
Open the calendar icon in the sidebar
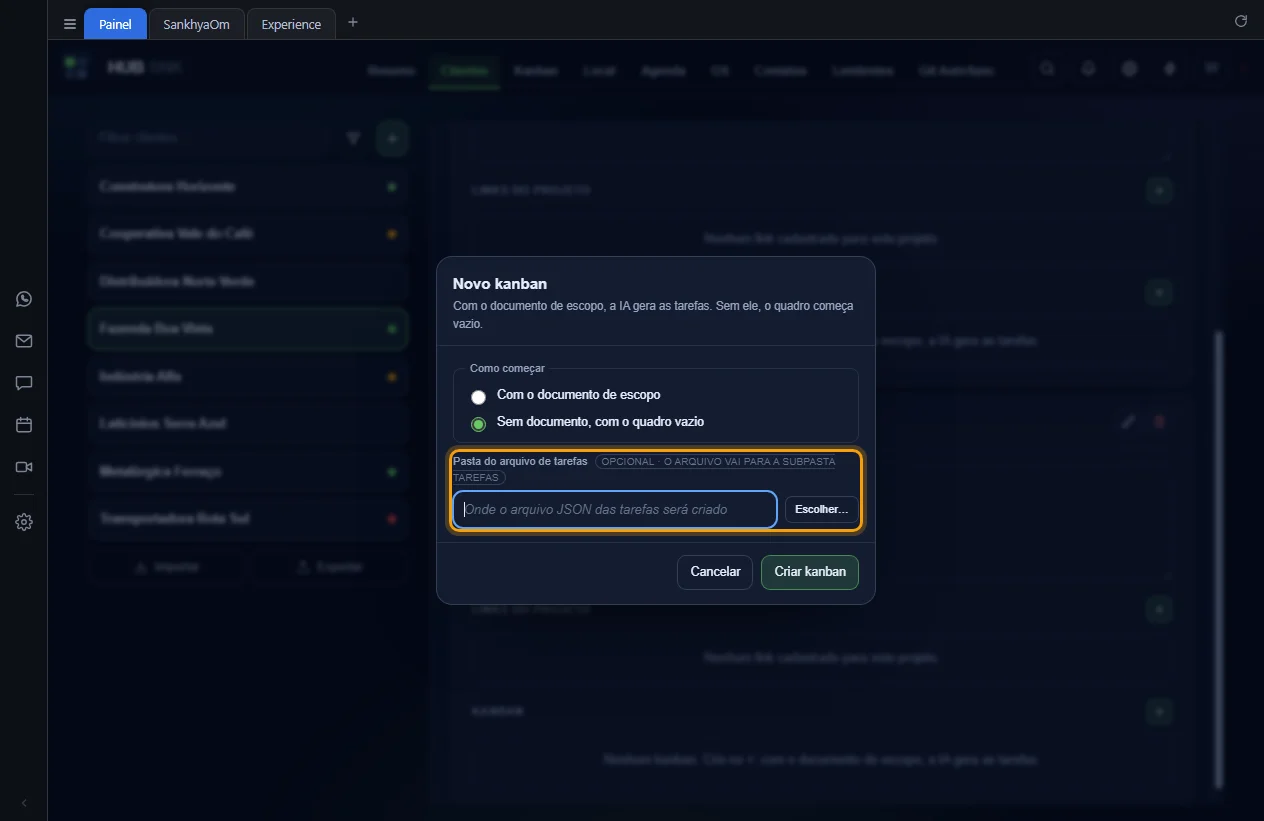click(x=24, y=425)
